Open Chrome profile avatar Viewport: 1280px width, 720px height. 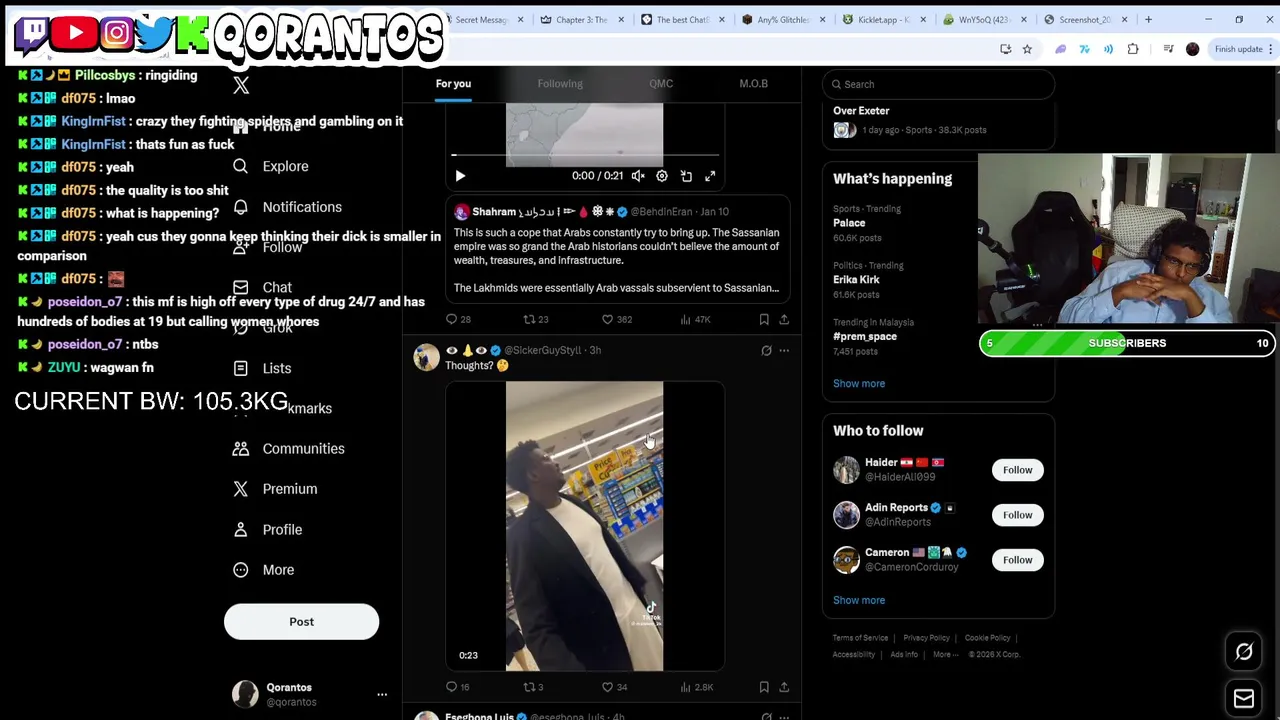coord(1192,49)
